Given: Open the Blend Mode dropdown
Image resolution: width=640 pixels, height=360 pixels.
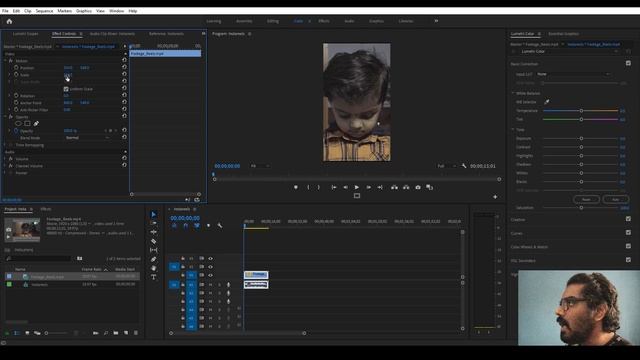Looking at the screenshot, I should tap(87, 138).
